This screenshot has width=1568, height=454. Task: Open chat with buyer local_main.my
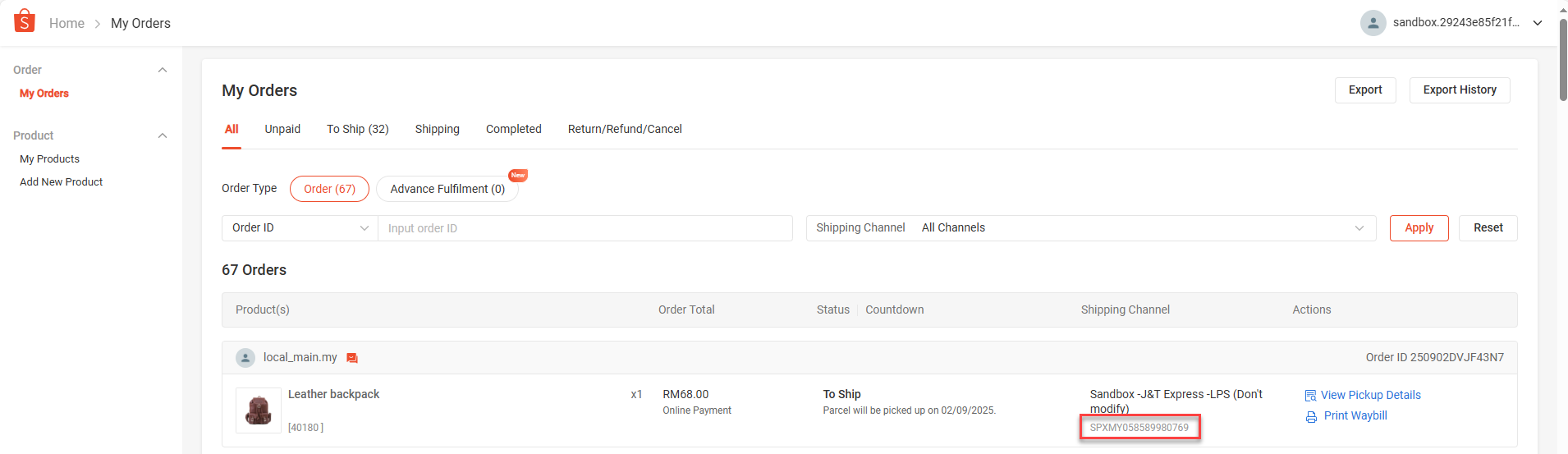point(352,358)
